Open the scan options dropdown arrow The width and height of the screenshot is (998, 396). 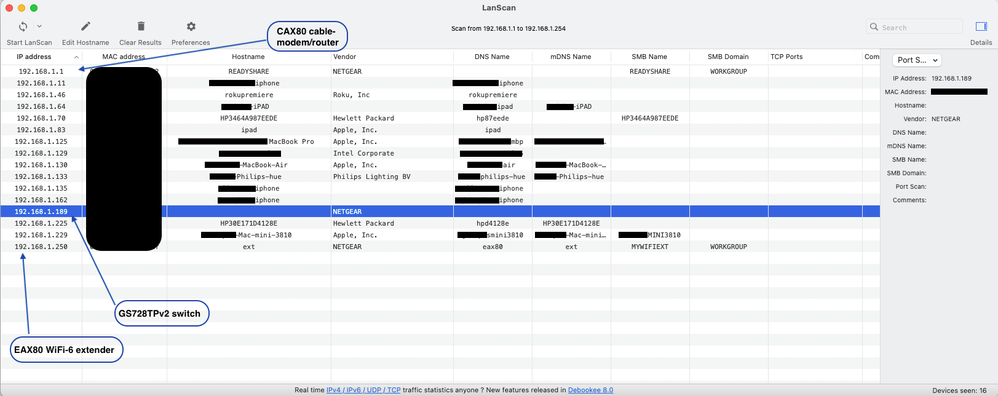click(x=39, y=27)
